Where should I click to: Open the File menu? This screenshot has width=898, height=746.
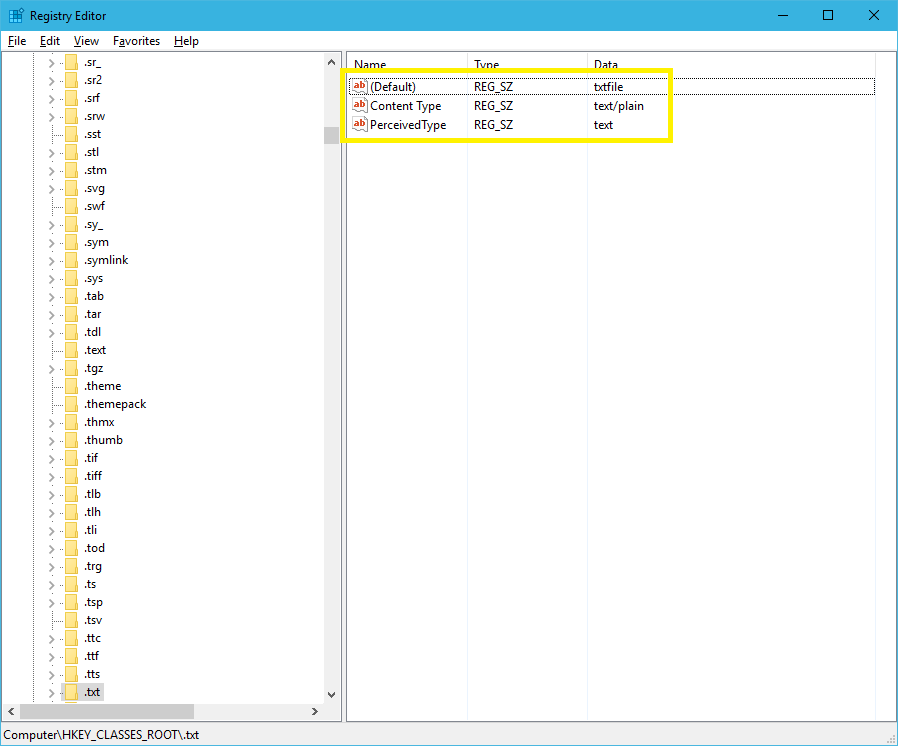tap(17, 41)
